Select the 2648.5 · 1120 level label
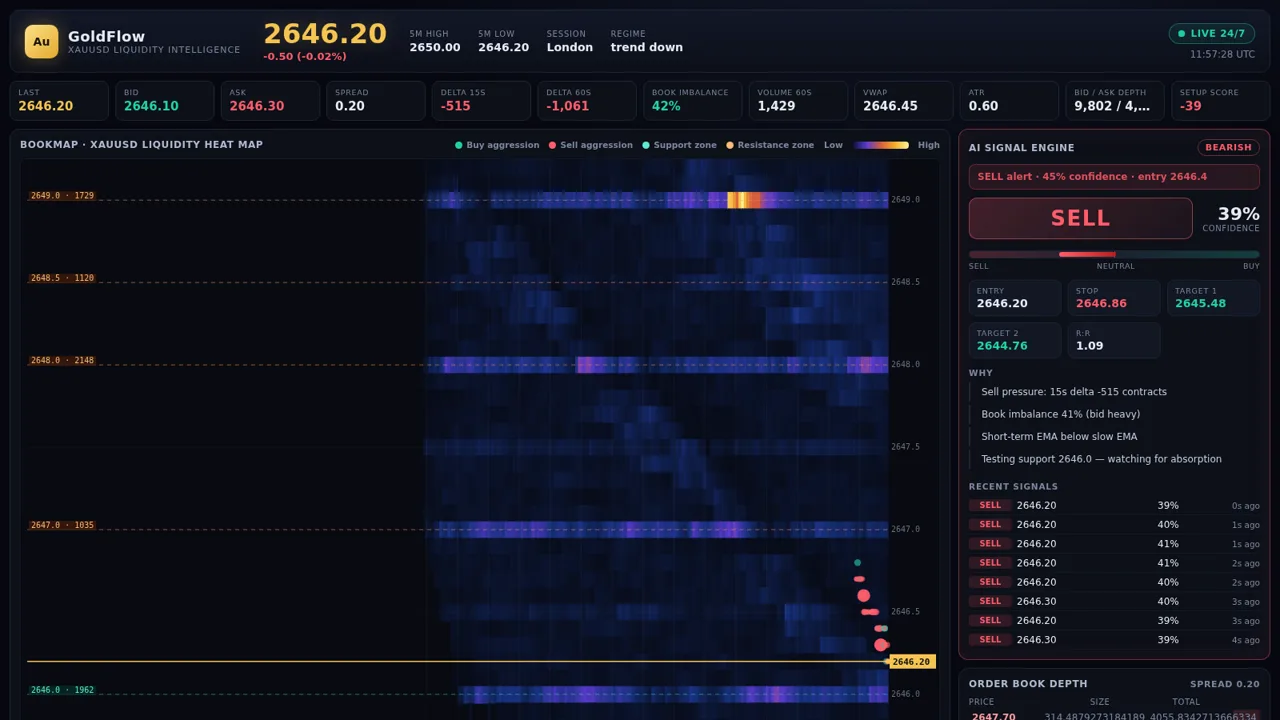 (x=62, y=278)
